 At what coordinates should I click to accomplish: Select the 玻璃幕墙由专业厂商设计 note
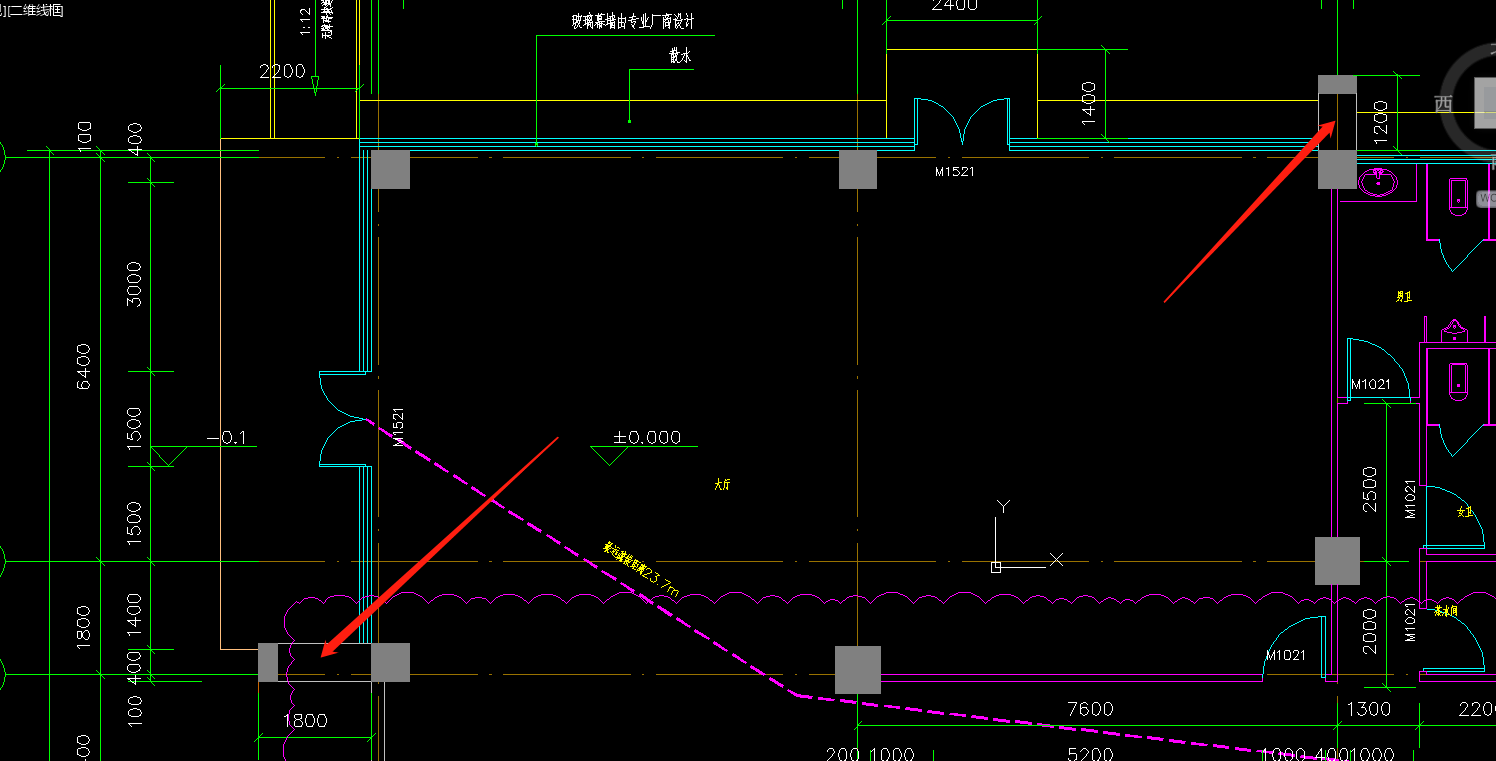(633, 21)
